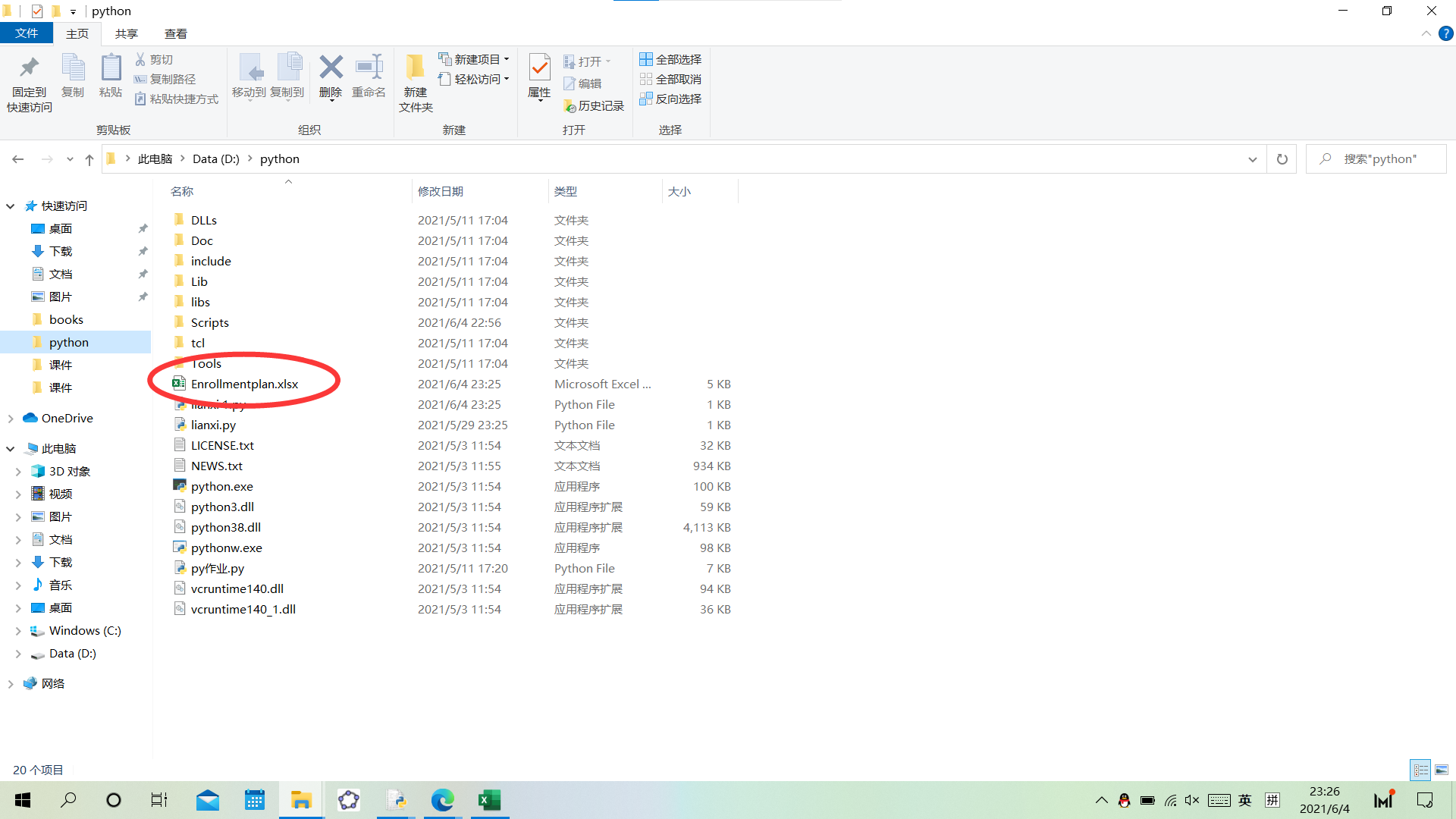Click the refresh button beside address bar
1456x819 pixels.
(1282, 159)
